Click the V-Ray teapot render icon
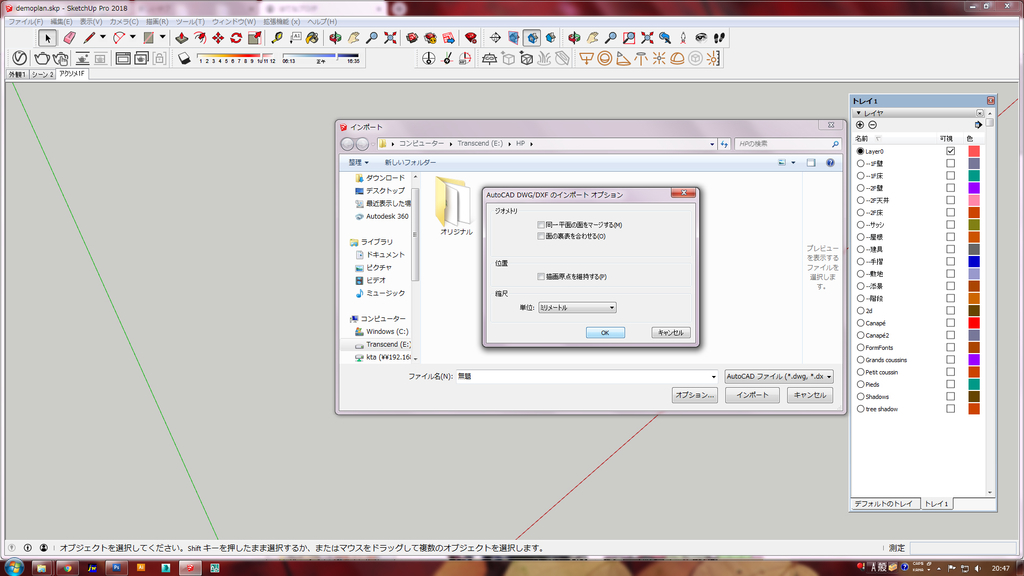 click(42, 59)
